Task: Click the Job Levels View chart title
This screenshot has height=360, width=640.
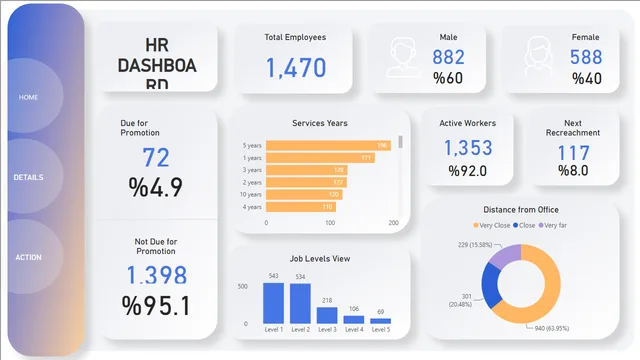Action: (320, 259)
